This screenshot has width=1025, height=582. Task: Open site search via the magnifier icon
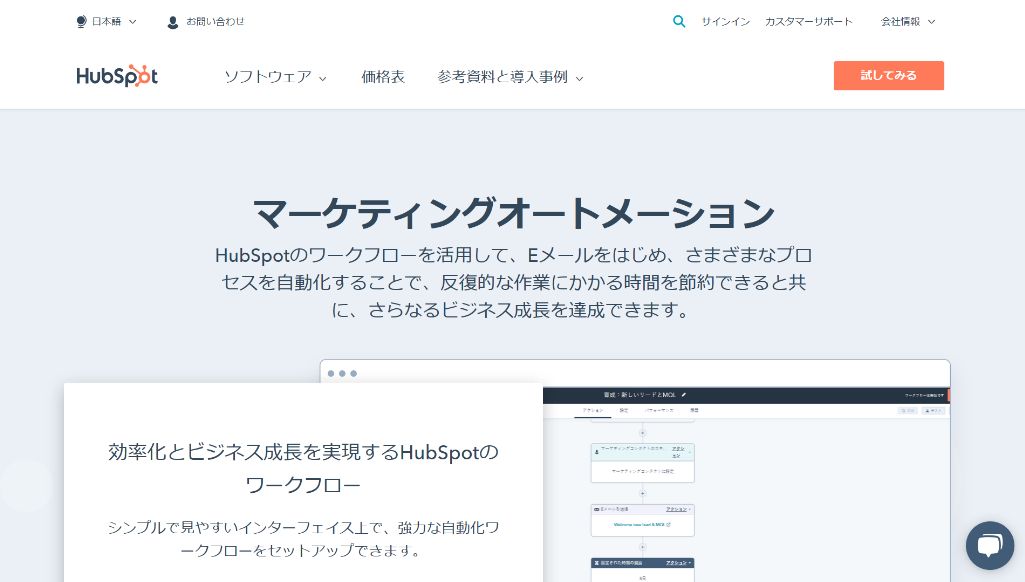point(680,21)
